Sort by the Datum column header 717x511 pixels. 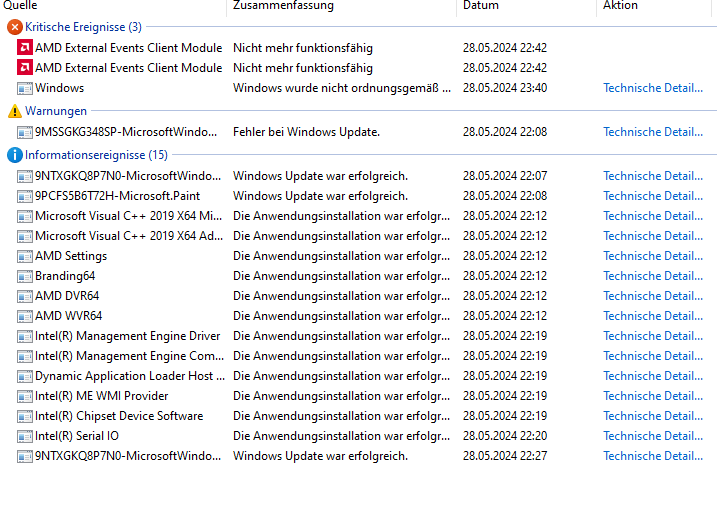(x=481, y=5)
